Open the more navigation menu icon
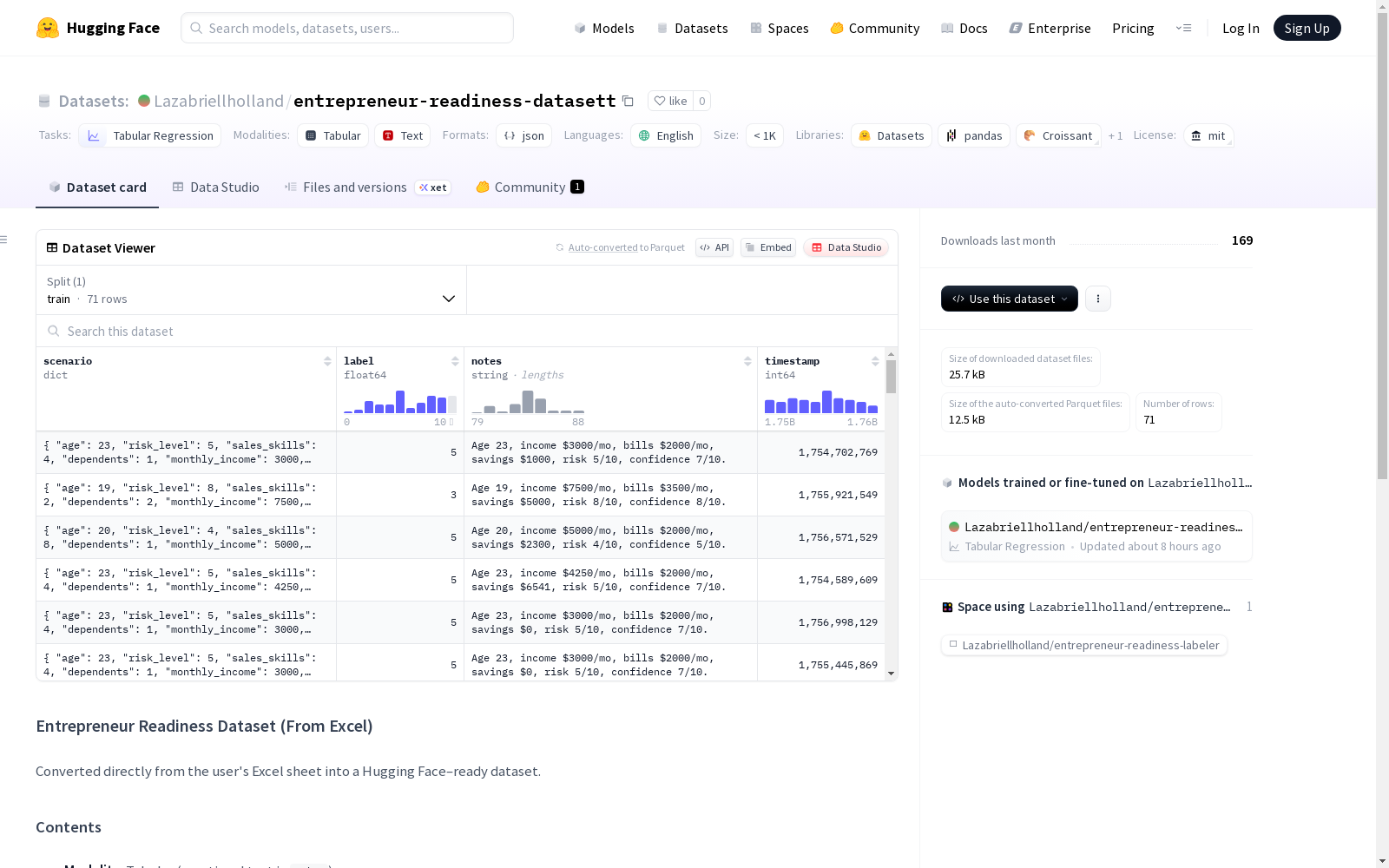The width and height of the screenshot is (1389, 868). pos(1183,28)
